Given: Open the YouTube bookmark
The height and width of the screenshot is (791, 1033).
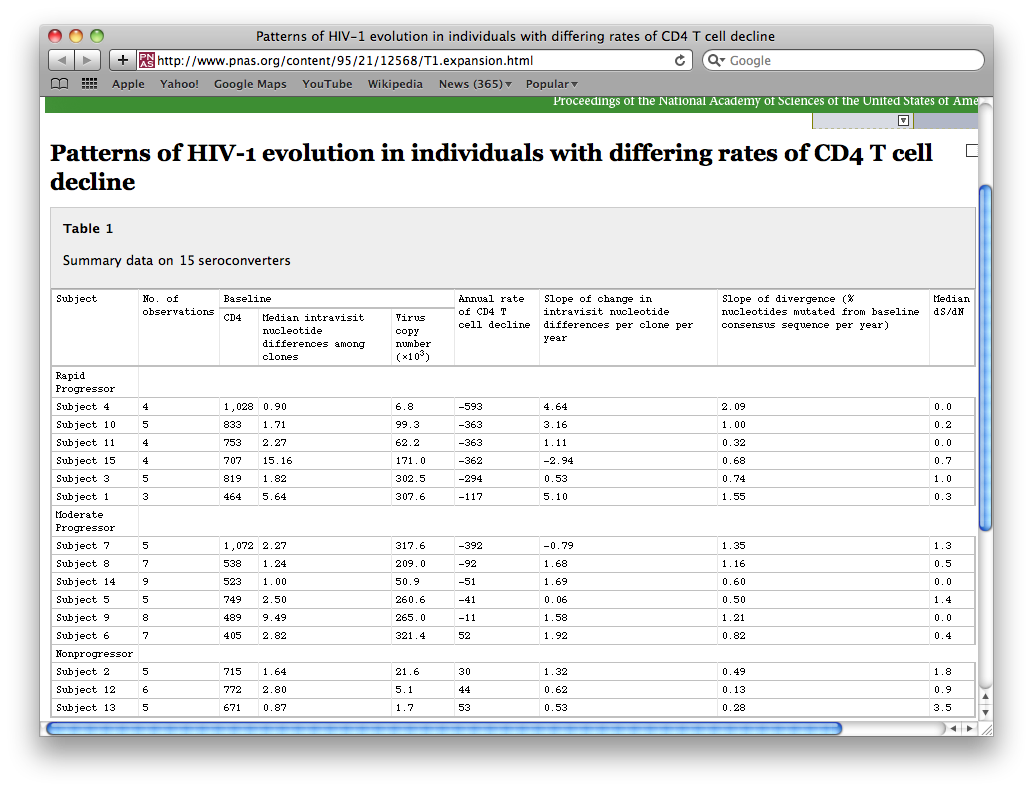Looking at the screenshot, I should pyautogui.click(x=327, y=84).
